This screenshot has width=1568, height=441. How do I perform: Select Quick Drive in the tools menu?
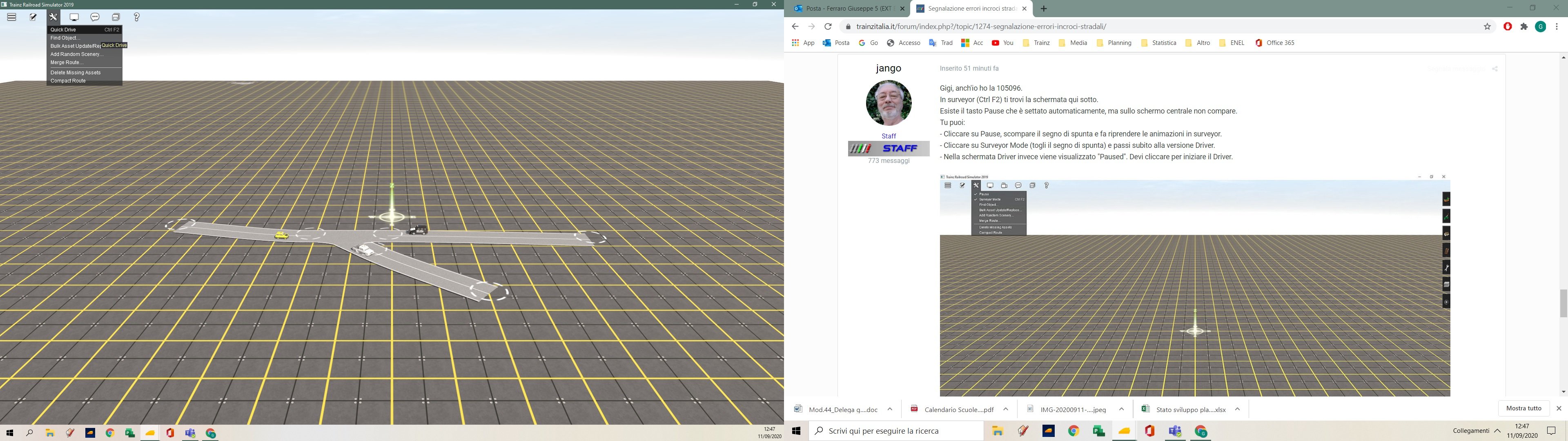85,29
